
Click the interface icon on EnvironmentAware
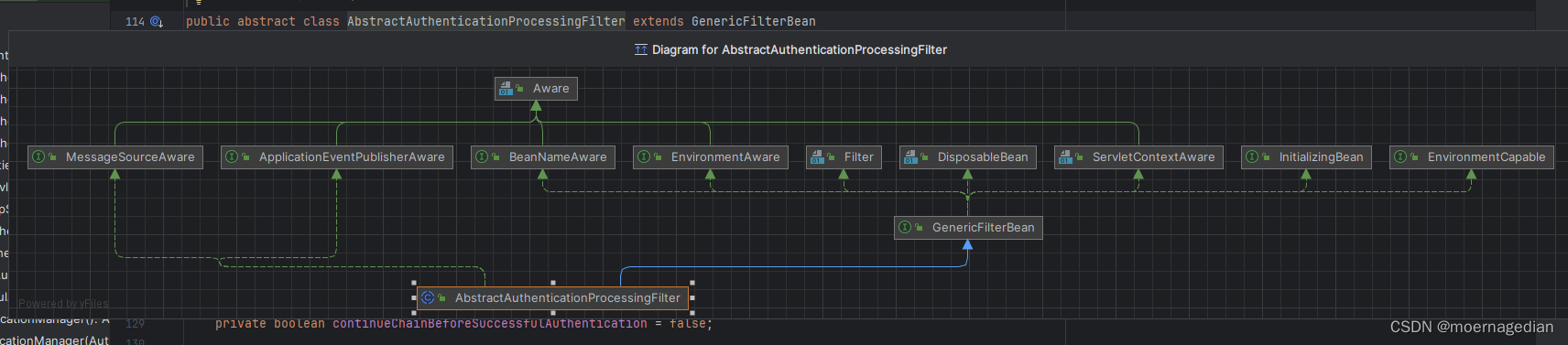tap(644, 157)
